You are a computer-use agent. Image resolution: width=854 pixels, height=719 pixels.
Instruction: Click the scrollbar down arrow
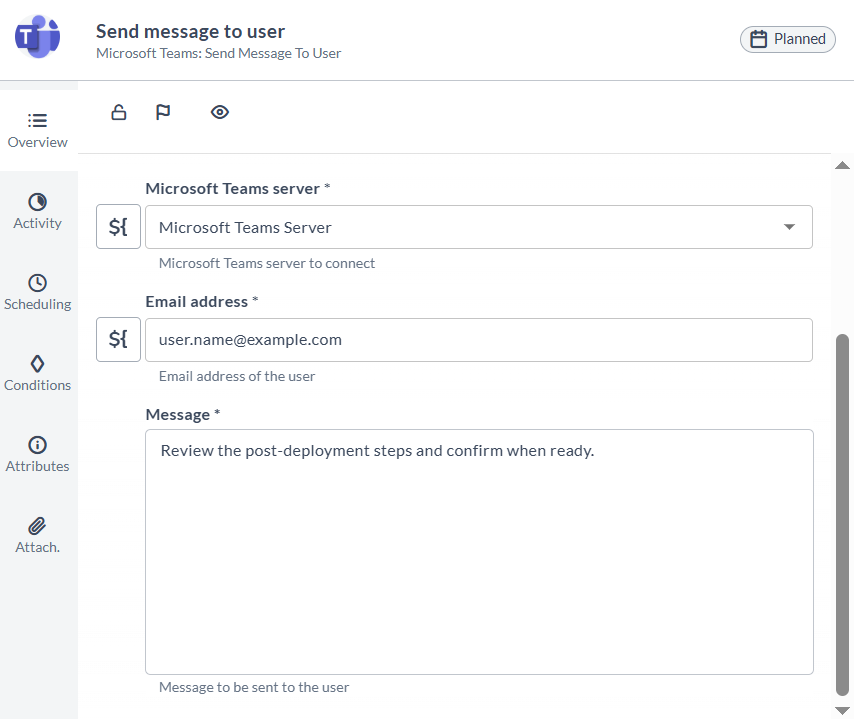click(842, 710)
